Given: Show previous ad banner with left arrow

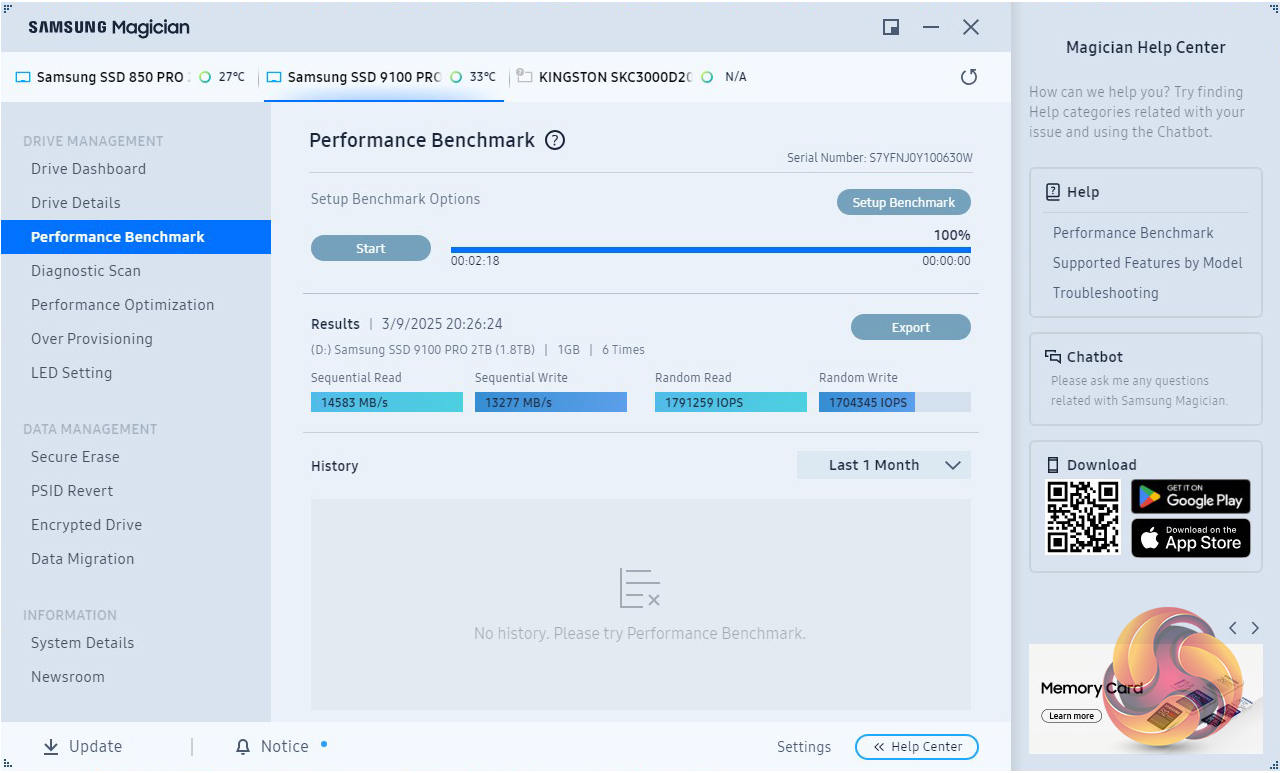Looking at the screenshot, I should coord(1233,628).
